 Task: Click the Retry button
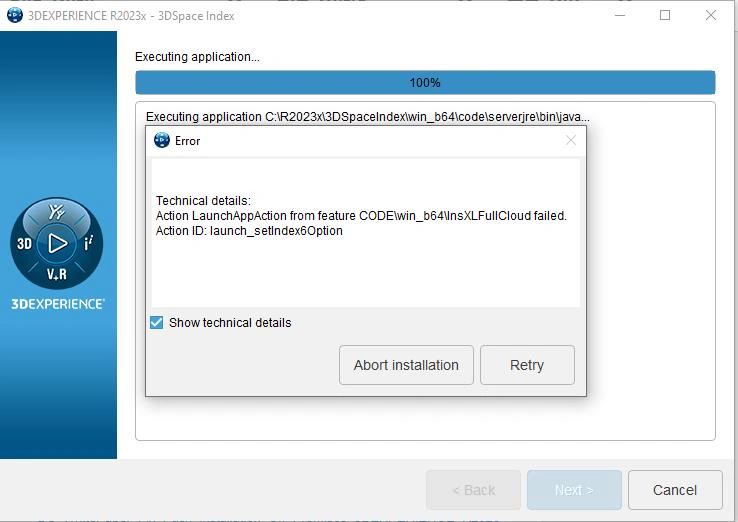click(527, 365)
